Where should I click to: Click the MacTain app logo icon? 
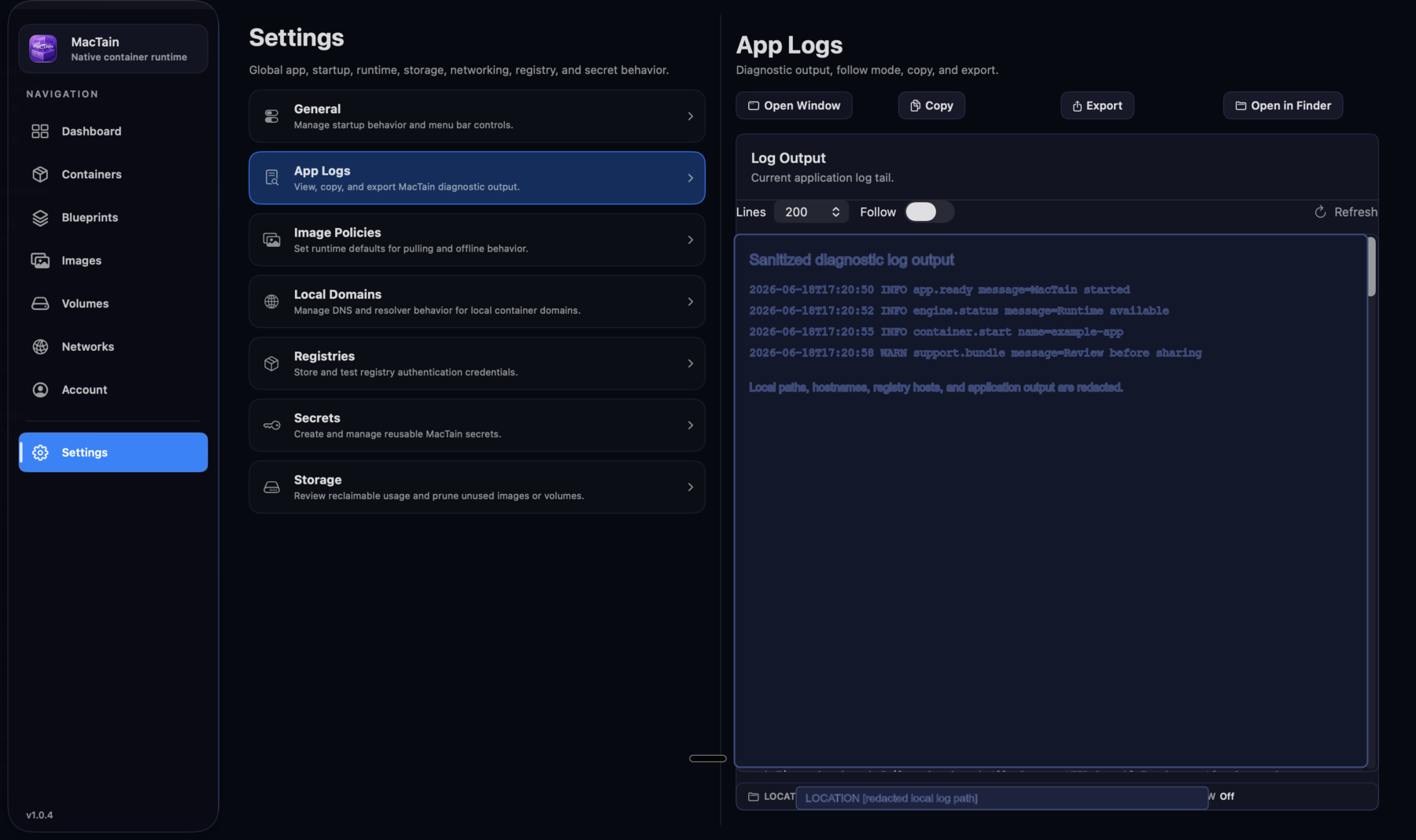[x=42, y=48]
